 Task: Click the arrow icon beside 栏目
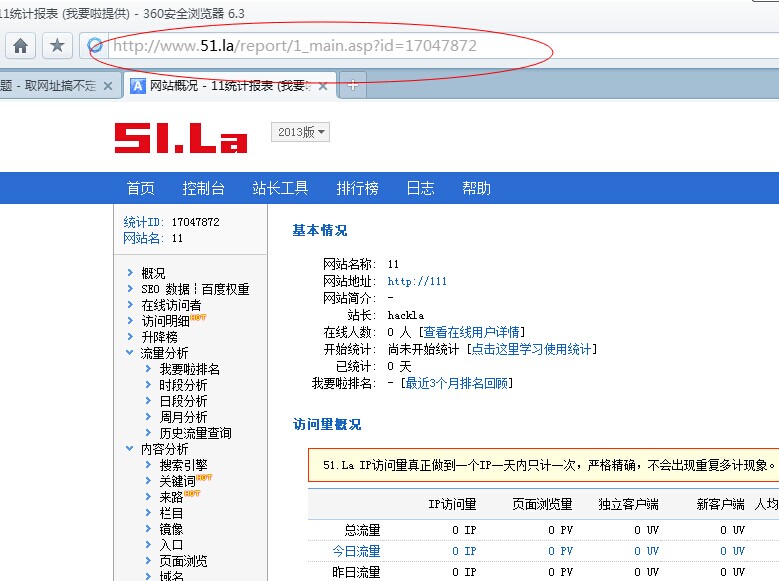[x=148, y=512]
